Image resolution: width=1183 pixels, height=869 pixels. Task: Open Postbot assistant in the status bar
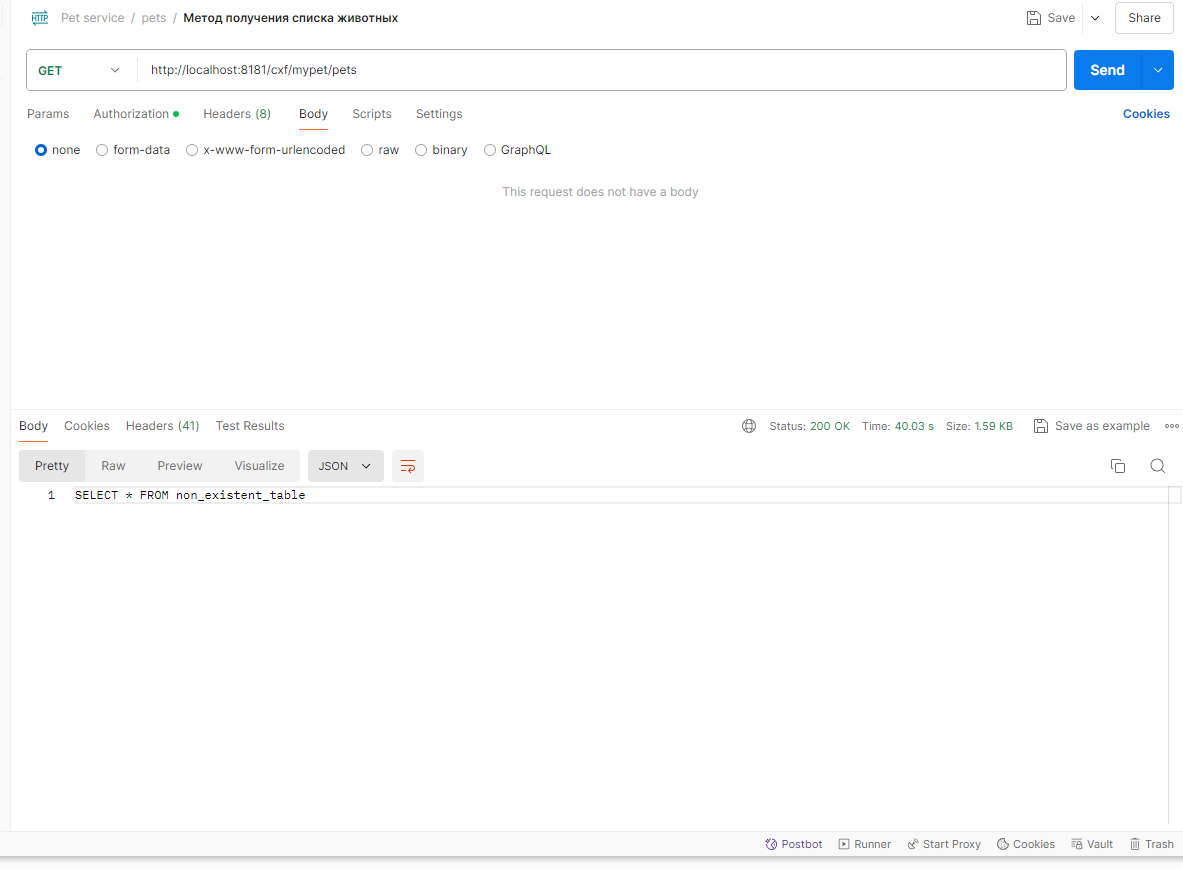pos(794,844)
